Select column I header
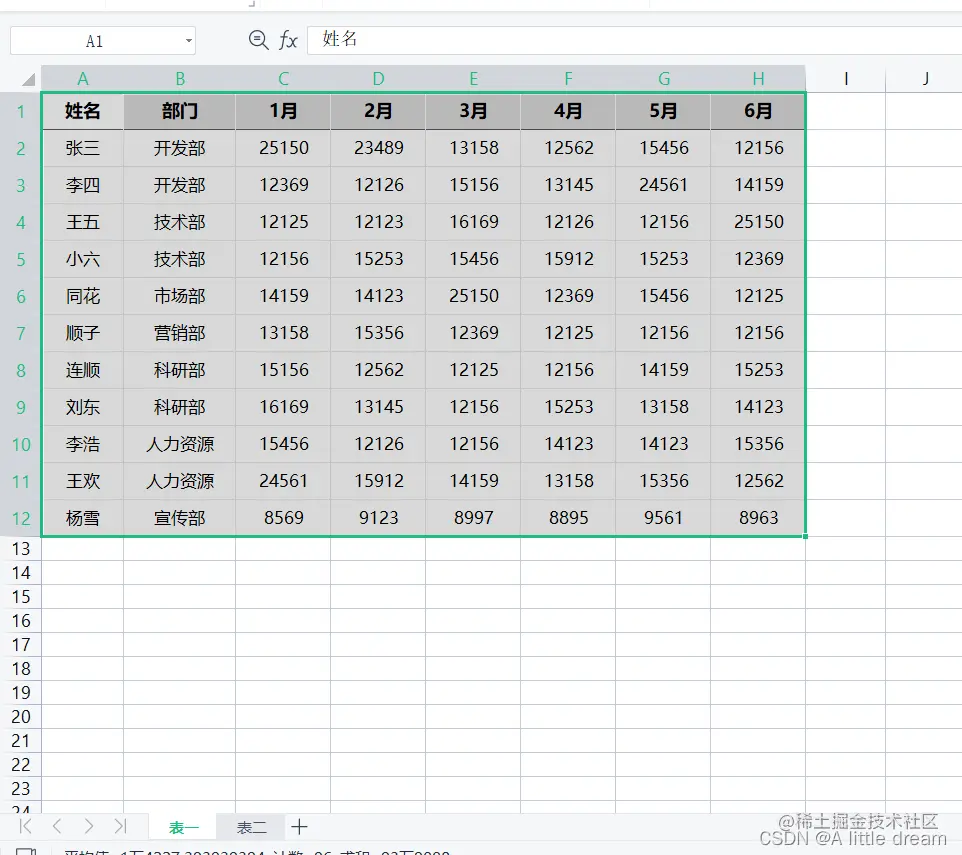Viewport: 962px width, 855px height. pyautogui.click(x=846, y=79)
